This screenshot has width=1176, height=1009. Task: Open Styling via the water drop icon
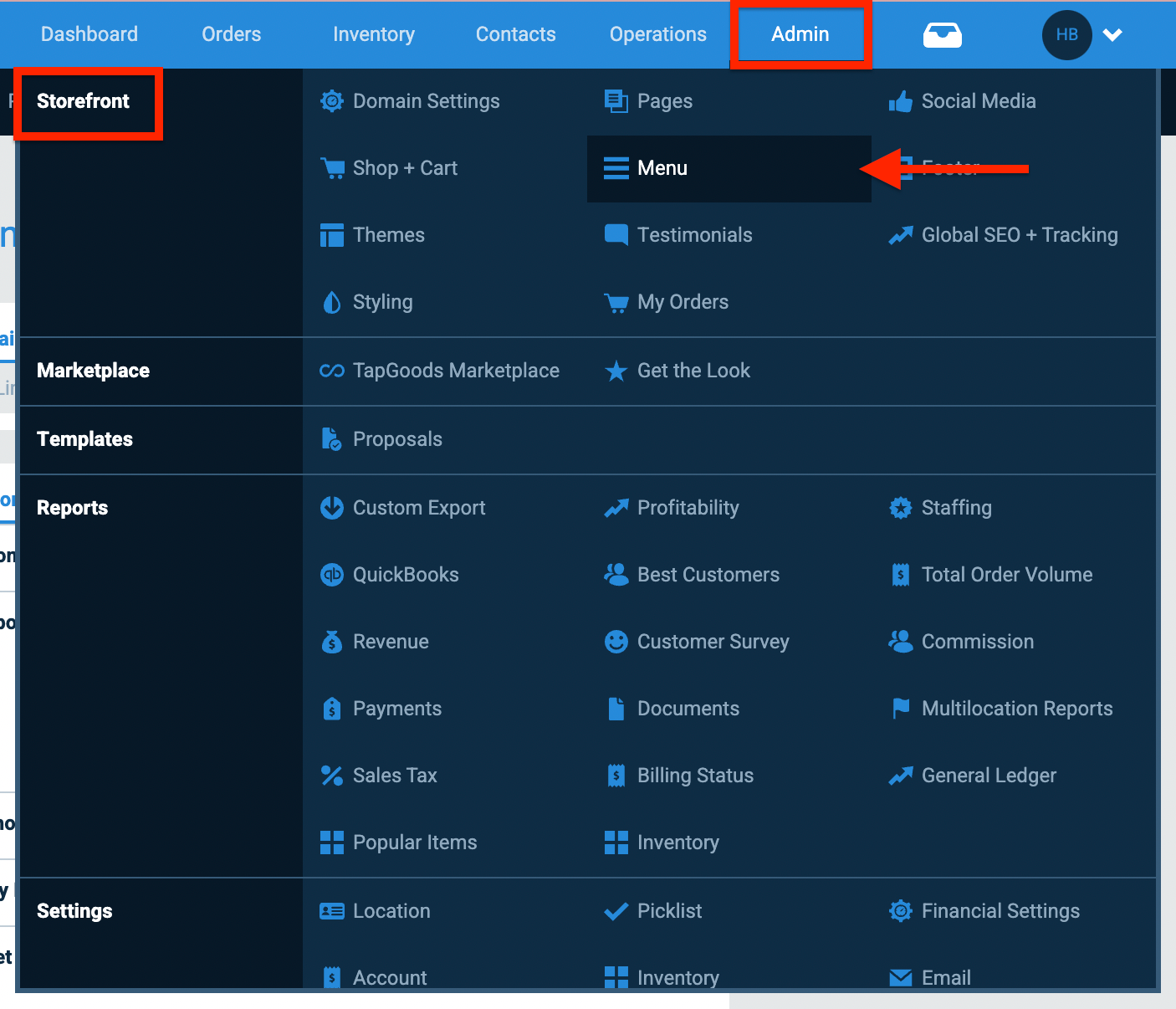click(332, 301)
